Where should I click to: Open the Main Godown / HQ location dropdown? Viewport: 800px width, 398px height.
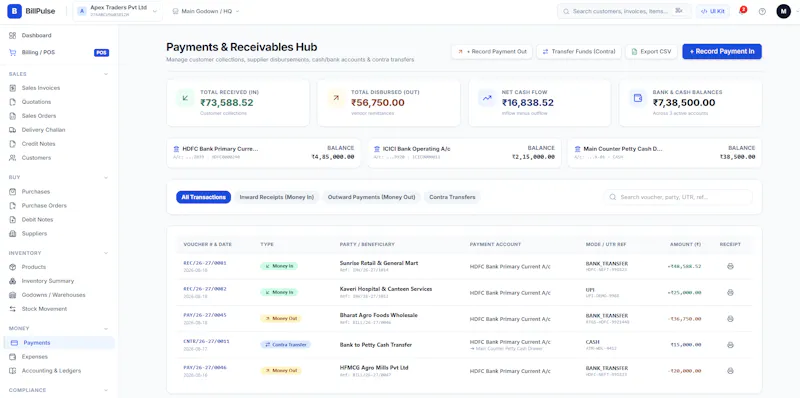(206, 11)
